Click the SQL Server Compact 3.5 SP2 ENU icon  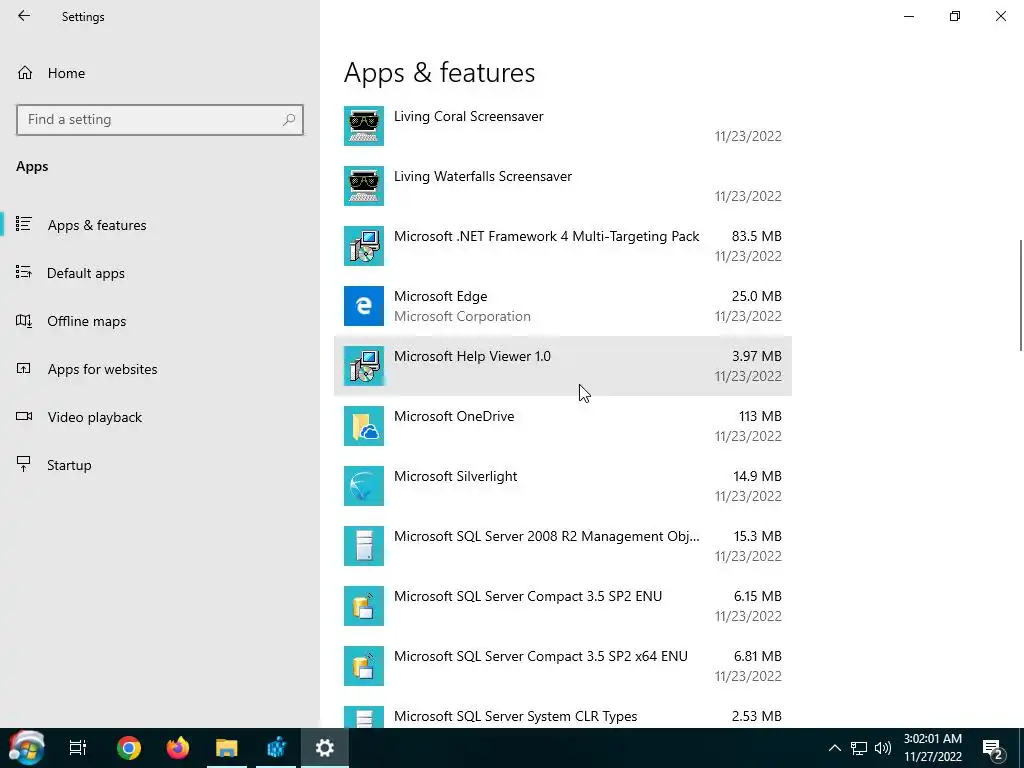(364, 606)
